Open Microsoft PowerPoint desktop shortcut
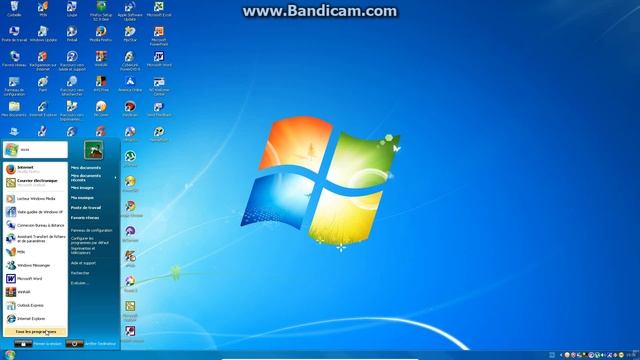640x360 pixels. point(159,36)
